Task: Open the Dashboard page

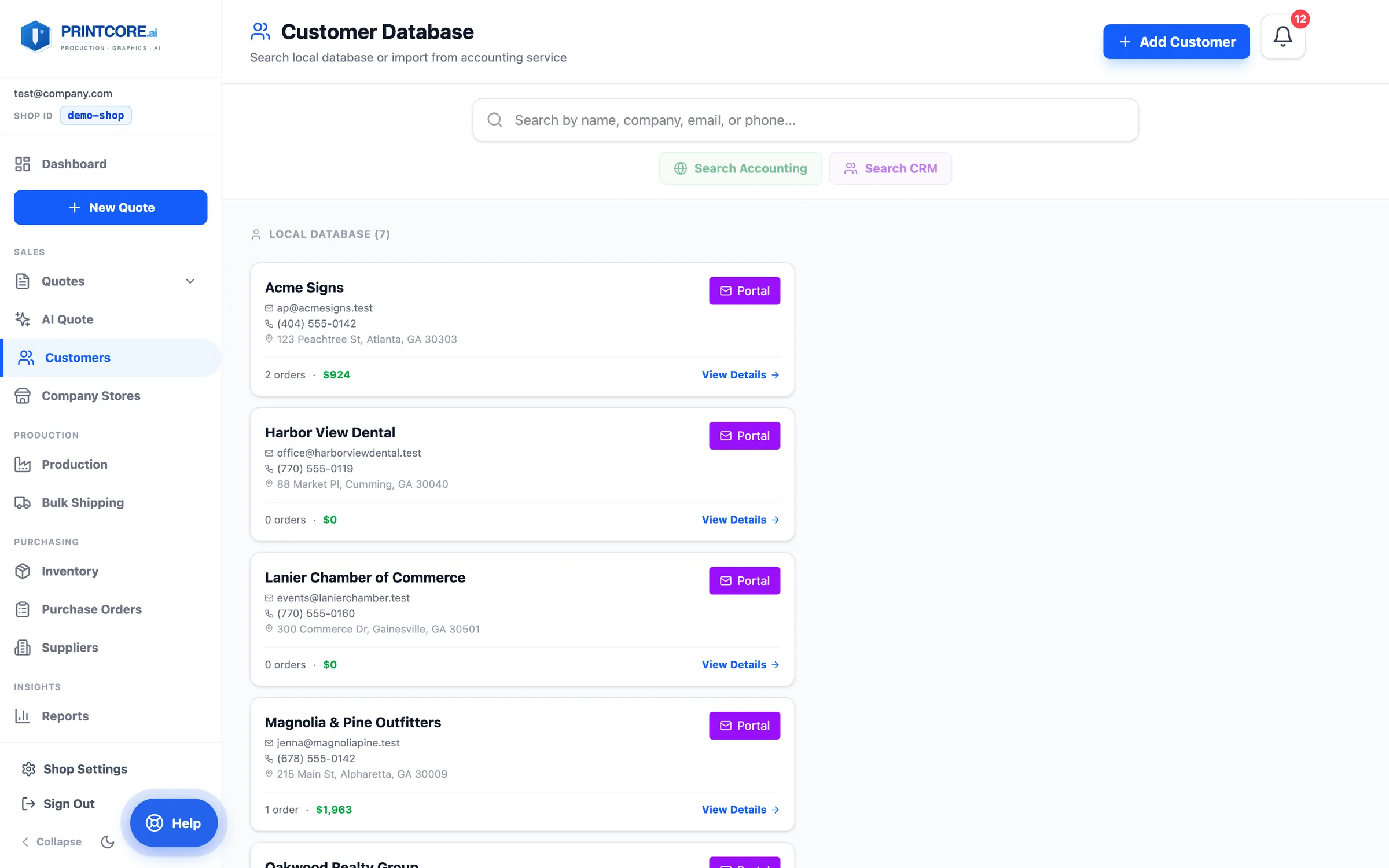Action: pyautogui.click(x=111, y=164)
